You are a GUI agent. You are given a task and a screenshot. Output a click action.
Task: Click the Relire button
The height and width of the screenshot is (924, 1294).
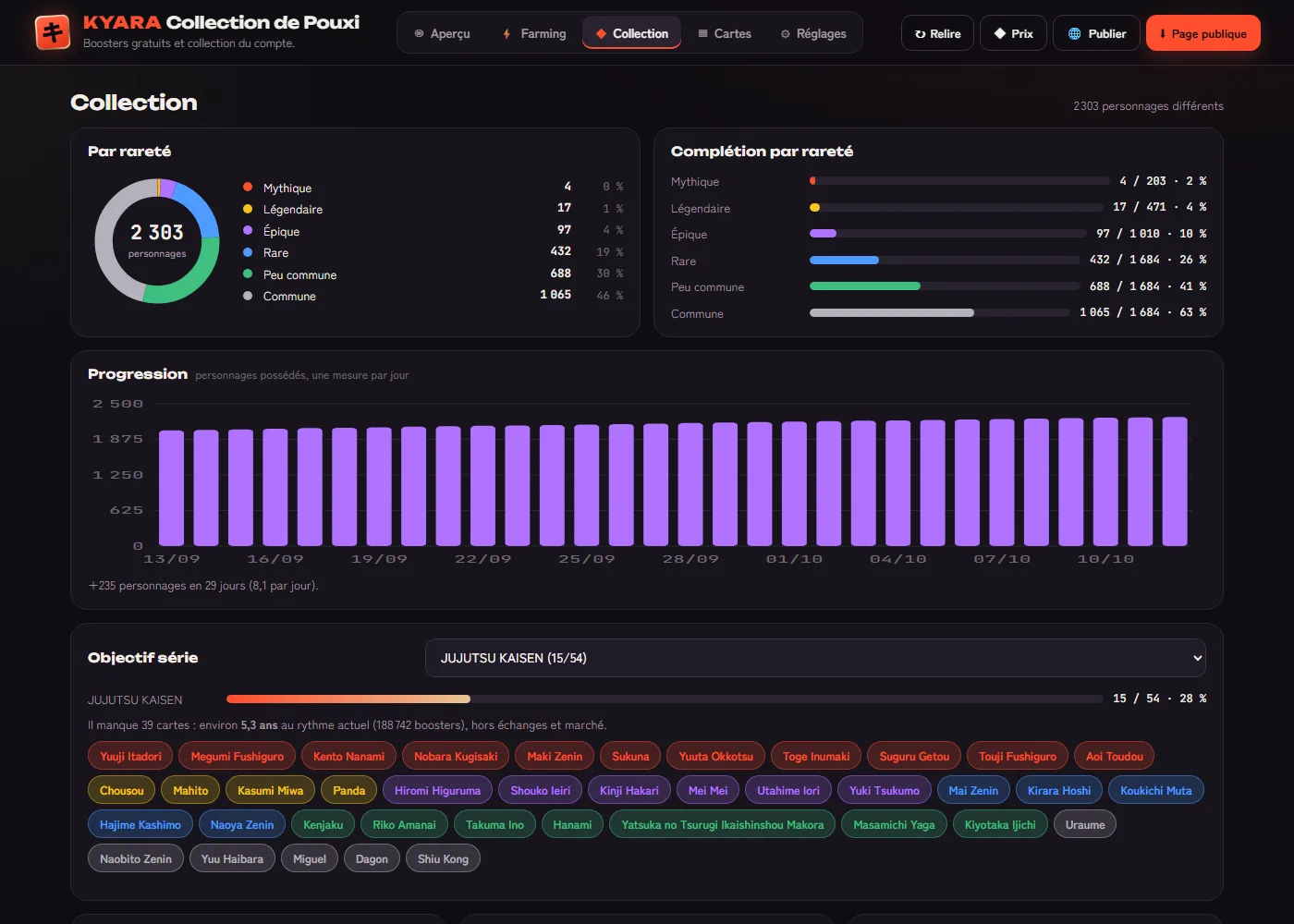coord(937,33)
